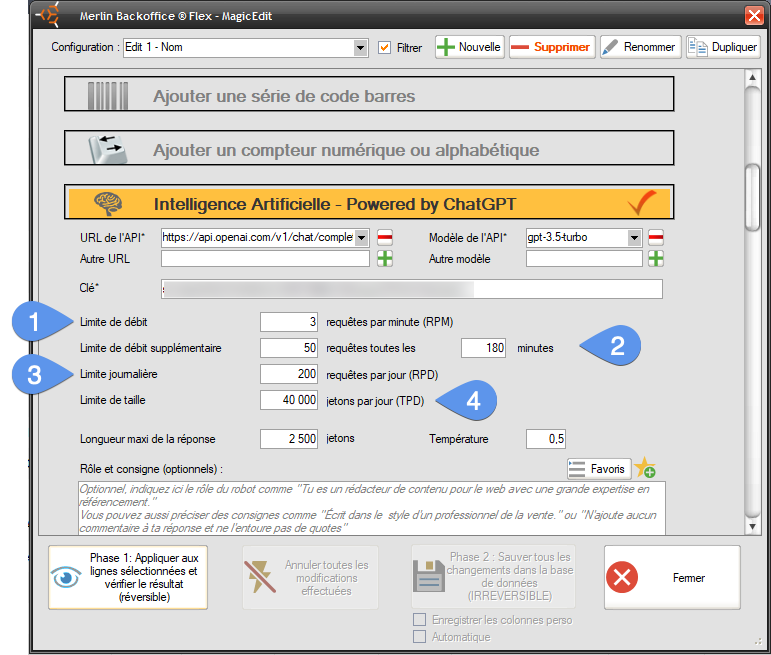771x655 pixels.
Task: Click the crossed lightning icon of Annuler
Action: (260, 576)
